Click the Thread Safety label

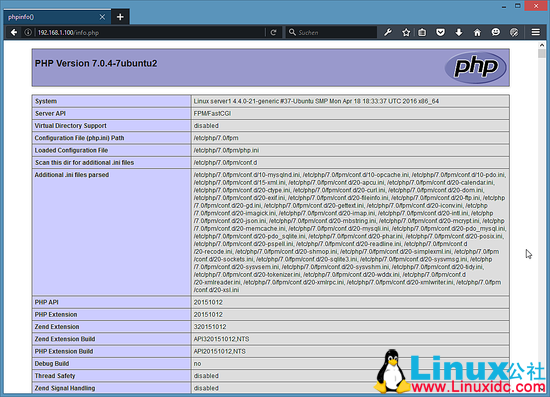pyautogui.click(x=55, y=376)
